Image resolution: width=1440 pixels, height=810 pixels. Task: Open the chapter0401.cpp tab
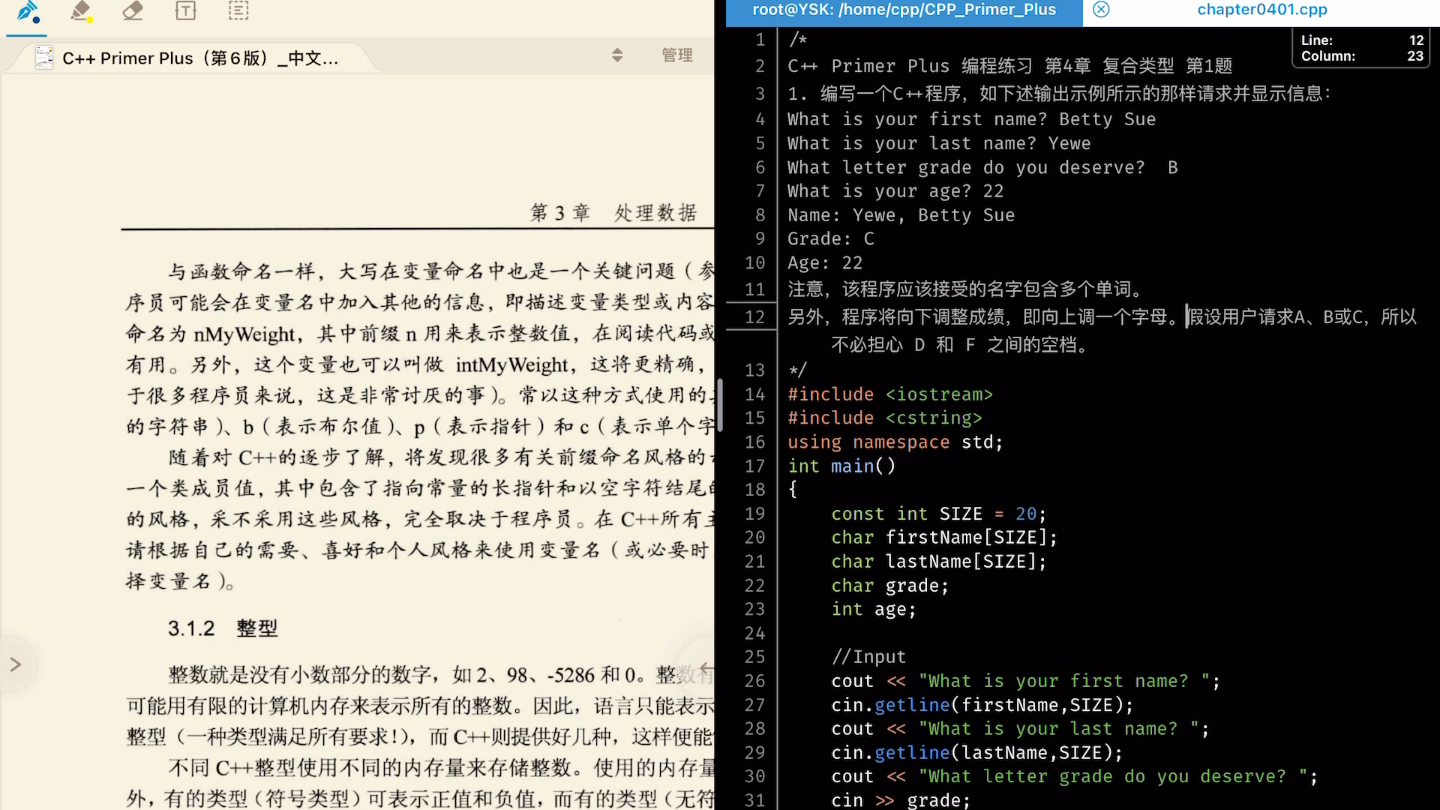tap(1262, 10)
